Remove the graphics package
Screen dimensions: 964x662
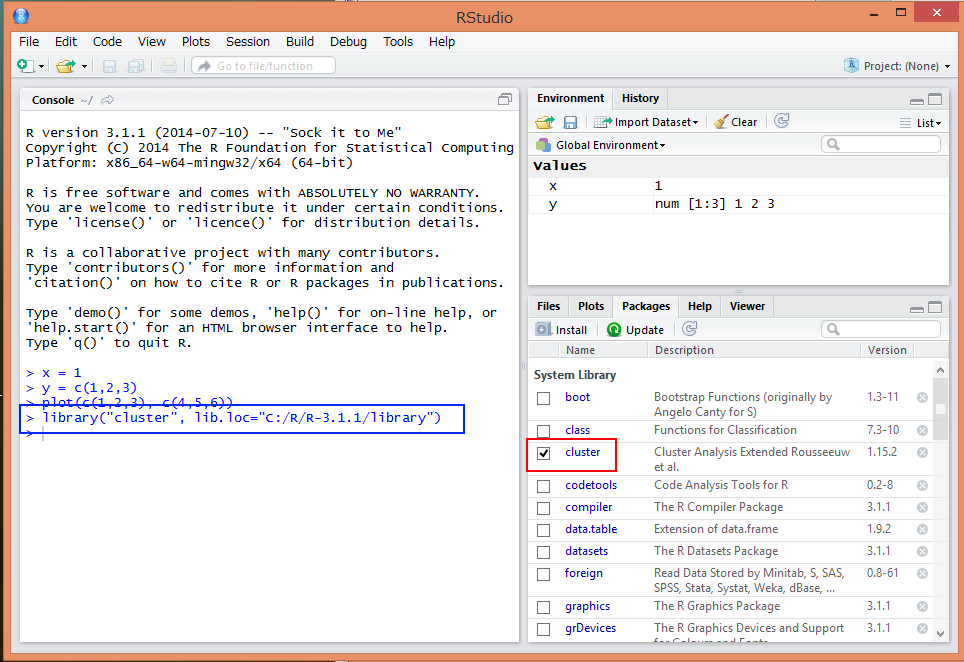(x=922, y=607)
